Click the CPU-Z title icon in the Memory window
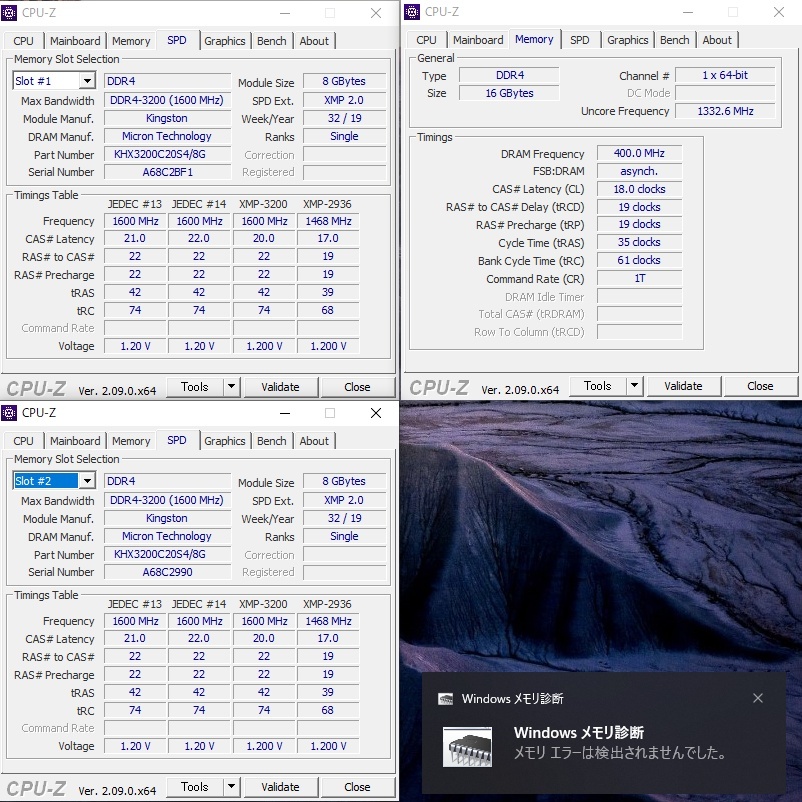 point(411,12)
